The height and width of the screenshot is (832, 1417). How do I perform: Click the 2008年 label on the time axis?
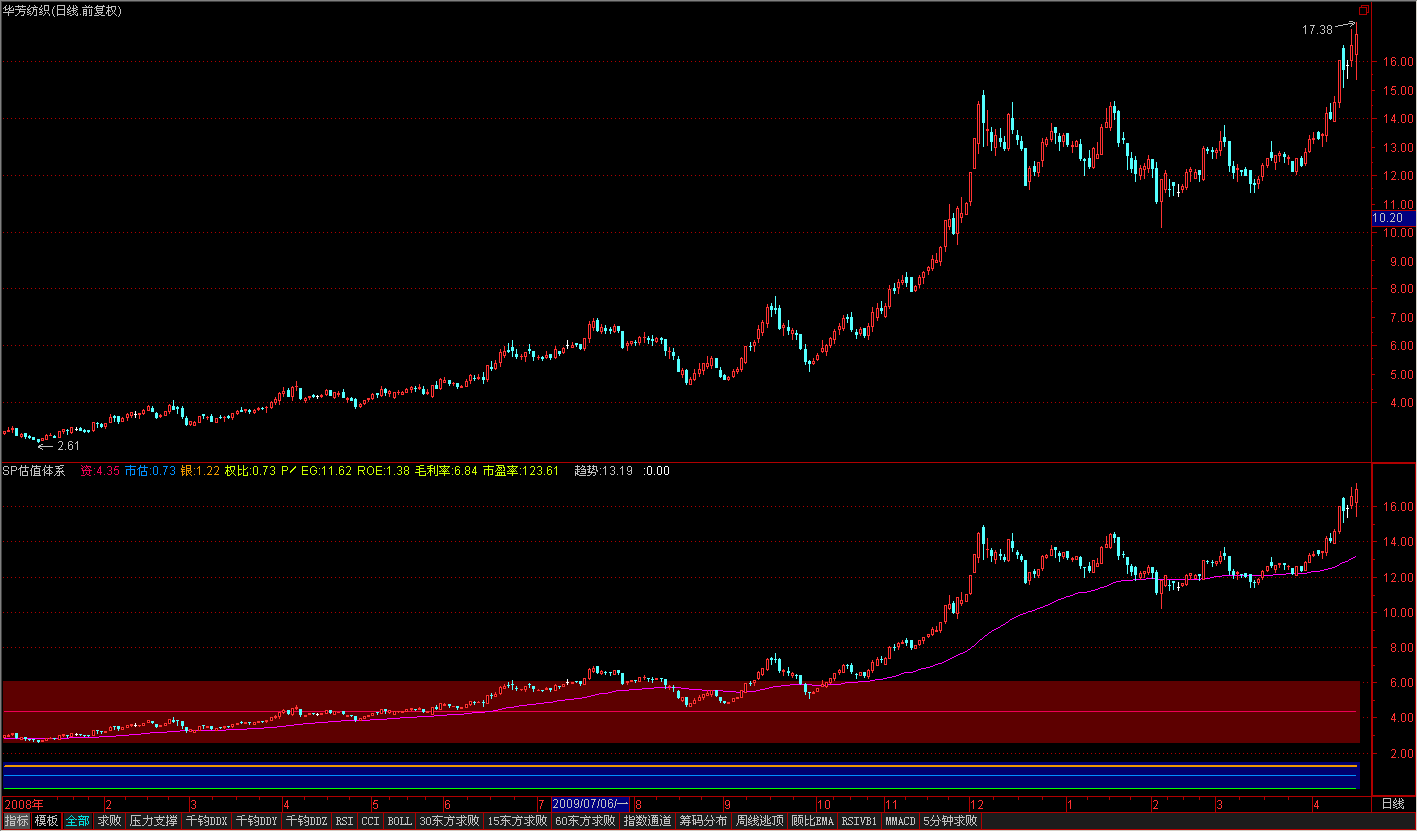pyautogui.click(x=22, y=804)
